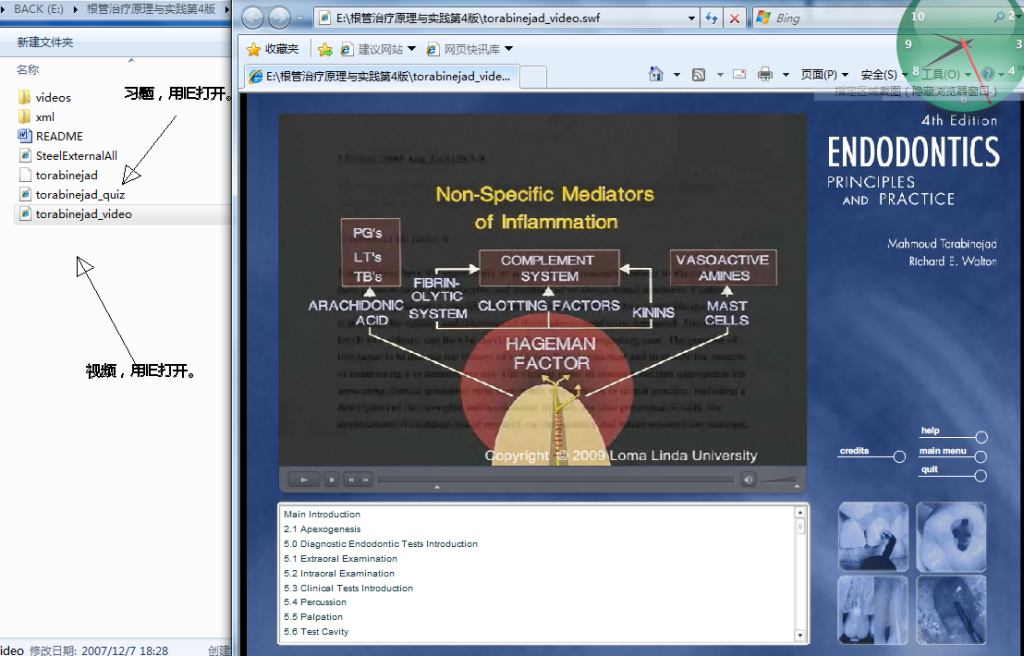Select the xml folder in Explorer
Screen dimensions: 1024x656
point(37,117)
